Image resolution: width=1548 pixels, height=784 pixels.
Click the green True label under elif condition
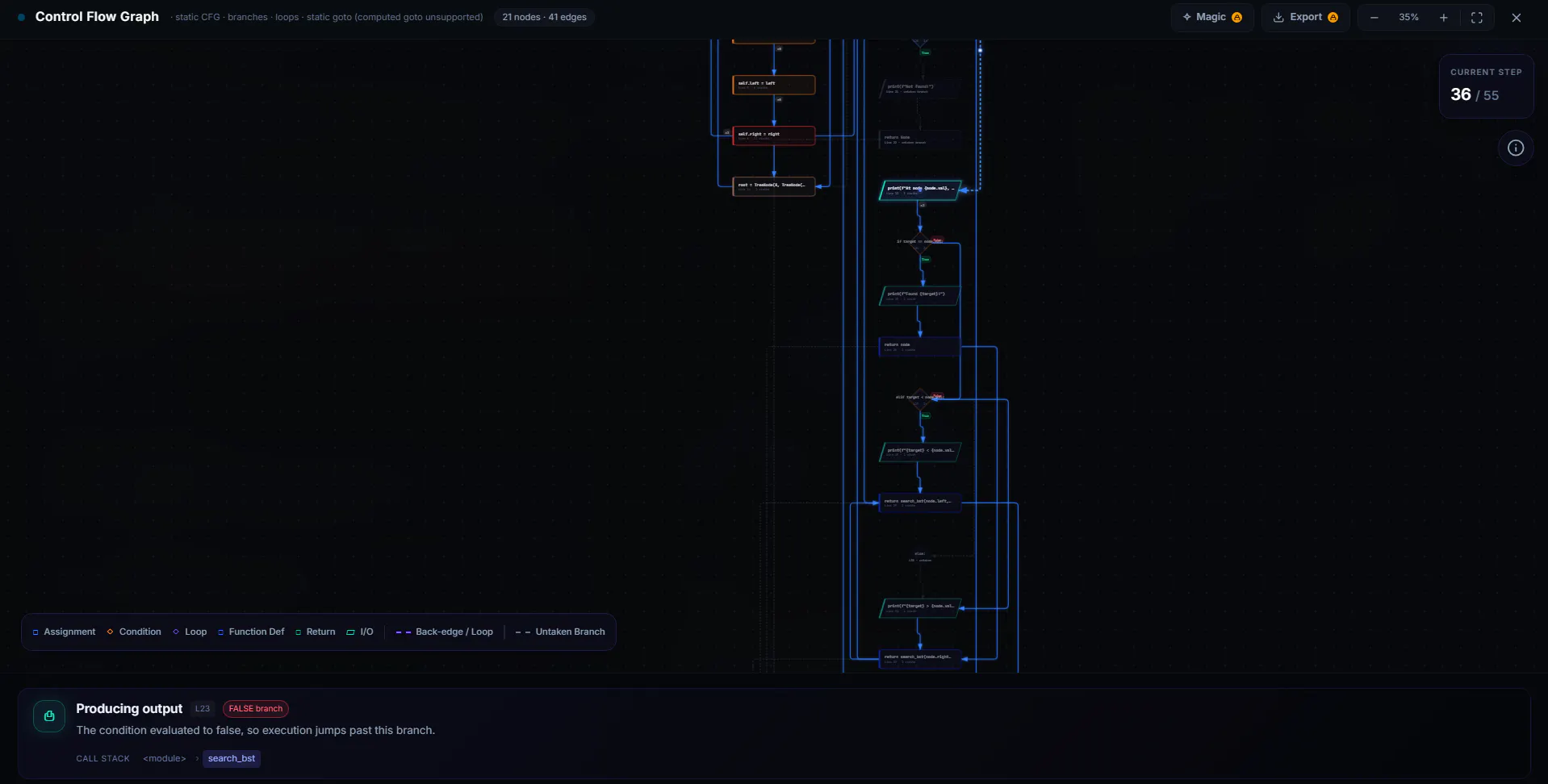(925, 416)
